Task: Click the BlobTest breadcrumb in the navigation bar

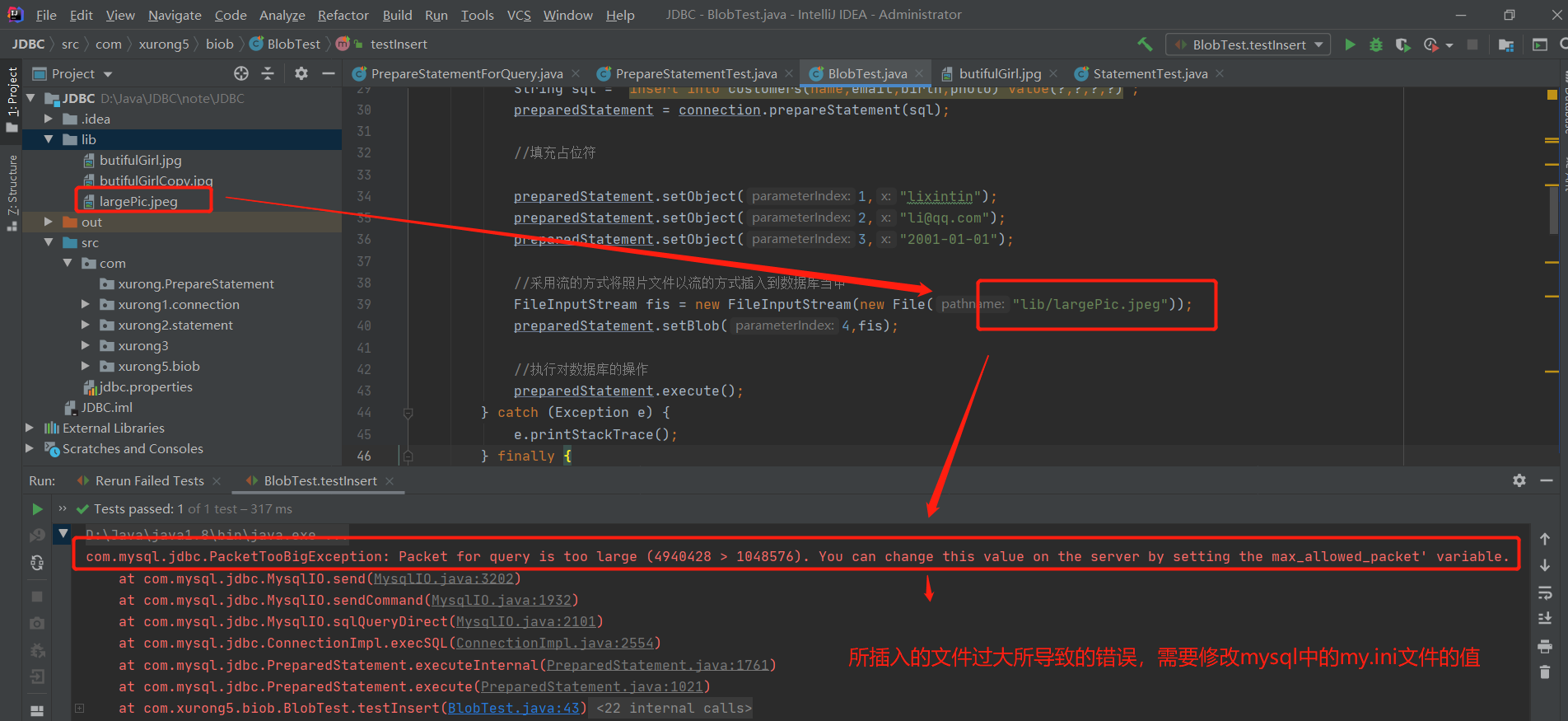Action: (x=285, y=44)
